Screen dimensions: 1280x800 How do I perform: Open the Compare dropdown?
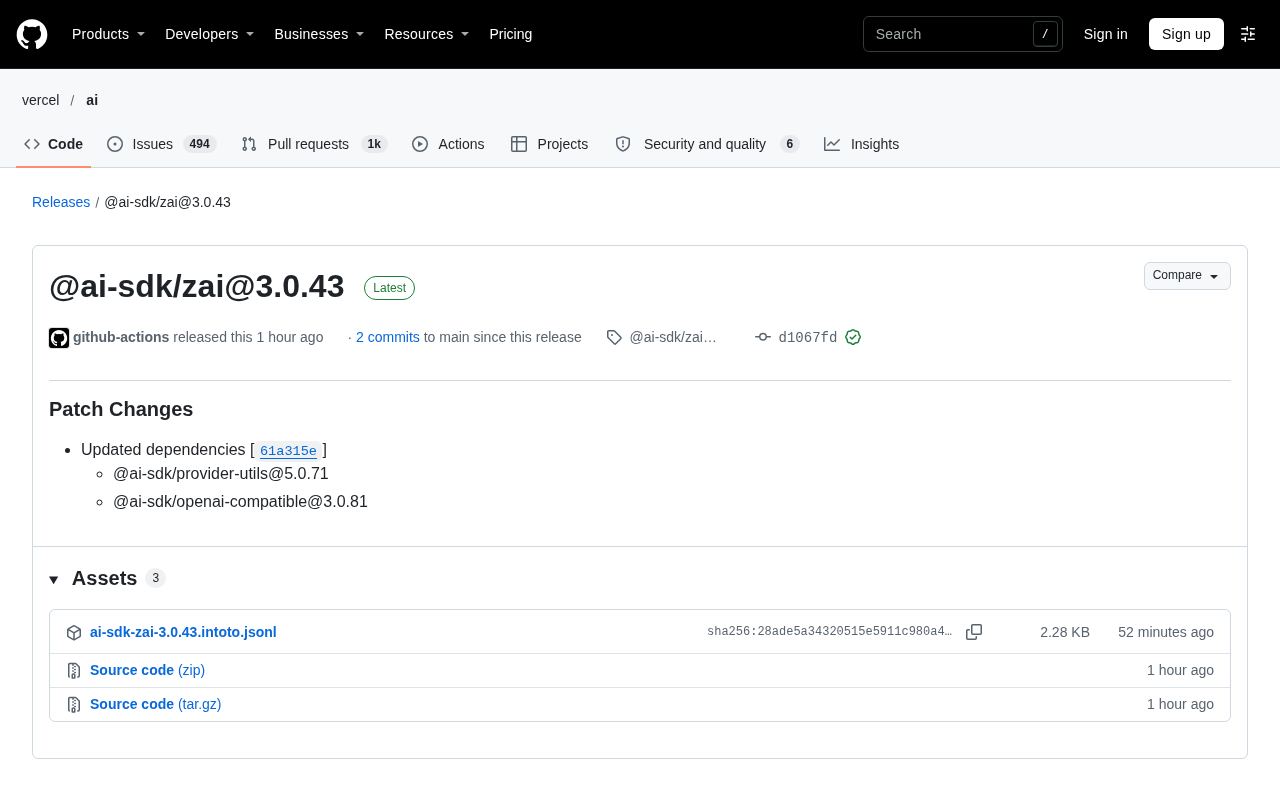[1187, 276]
